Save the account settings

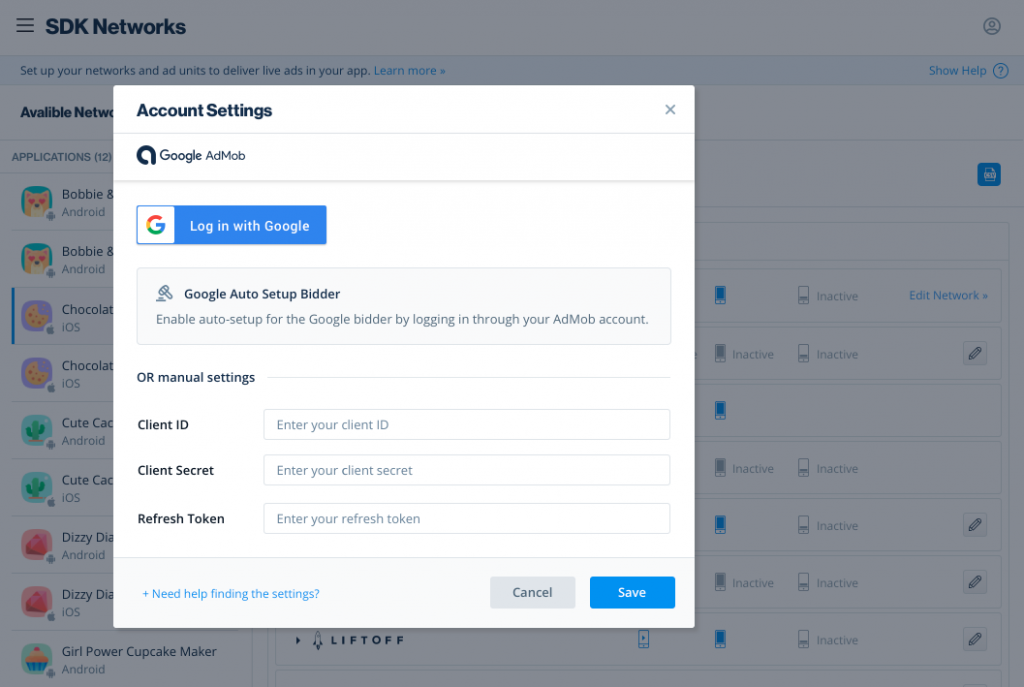[632, 592]
